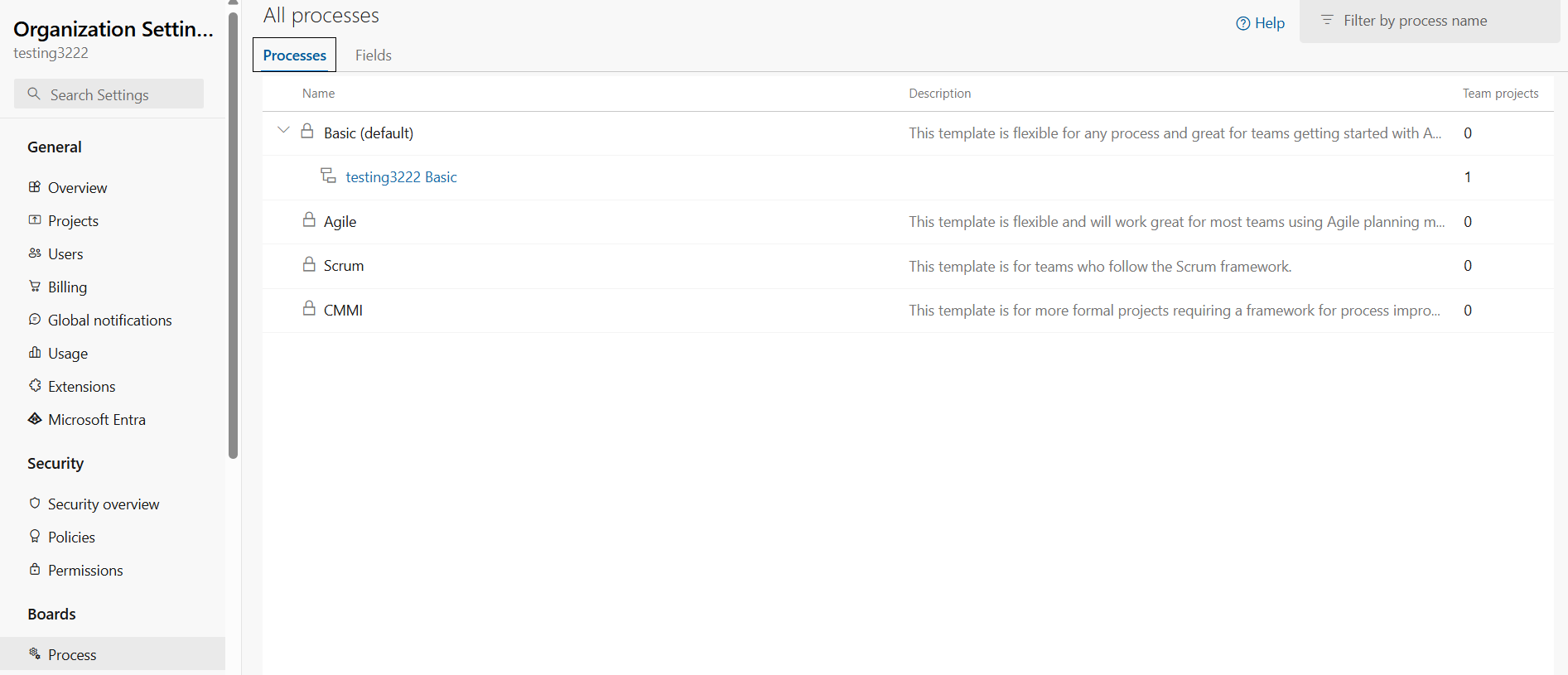
Task: Select the CMMI process name
Action: pos(343,311)
